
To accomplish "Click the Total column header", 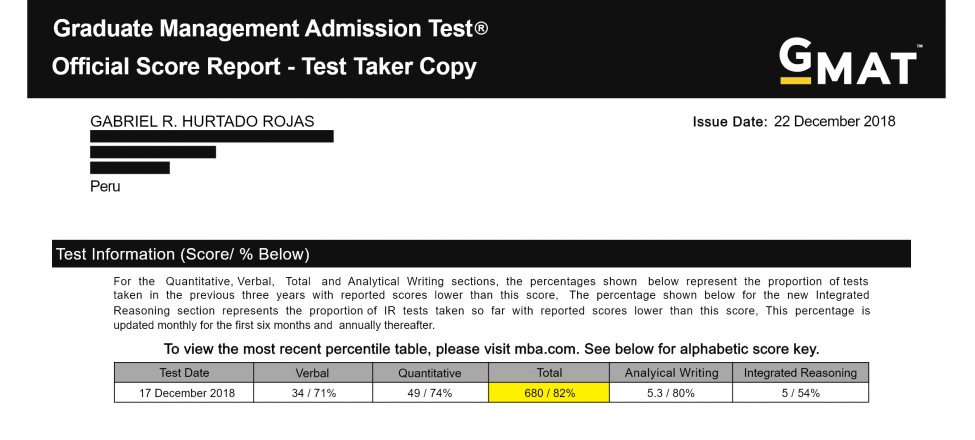I will tap(548, 373).
